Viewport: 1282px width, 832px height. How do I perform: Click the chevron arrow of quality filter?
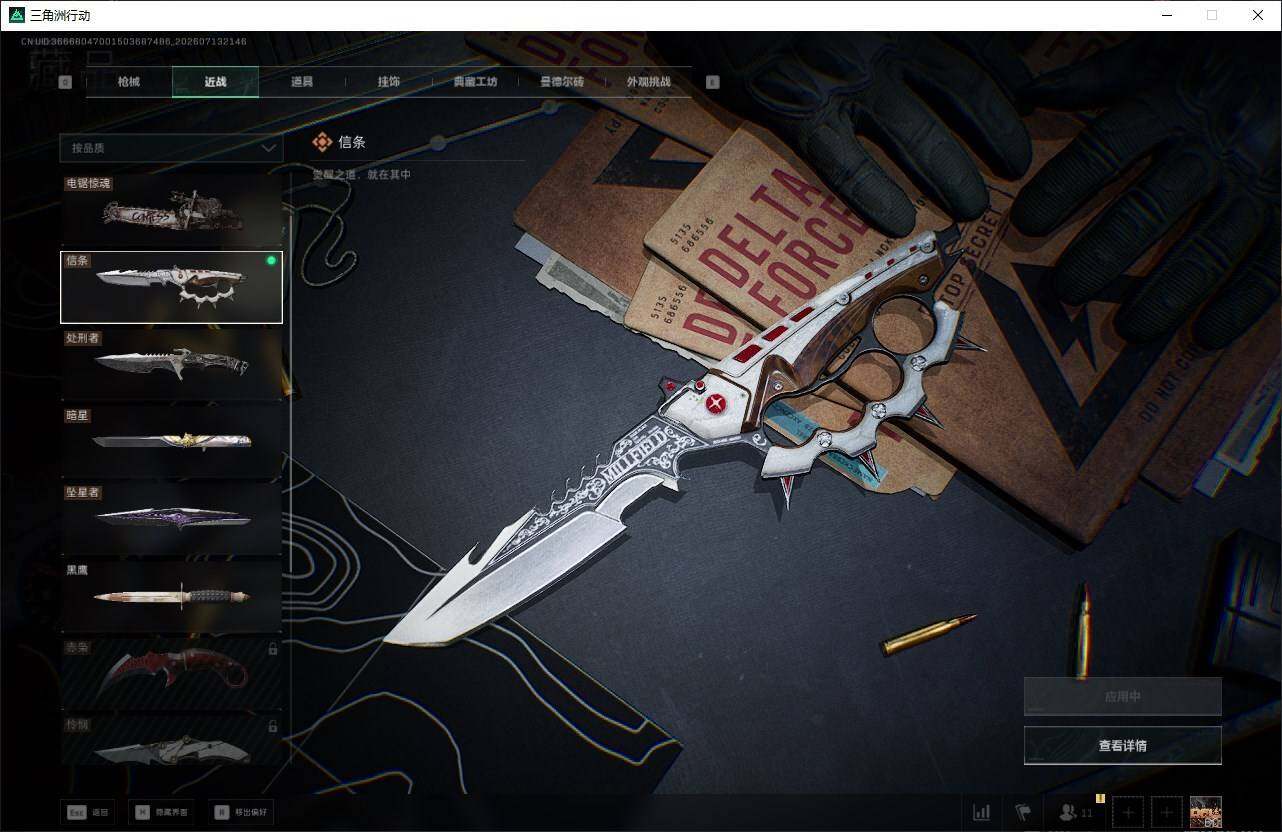[268, 148]
